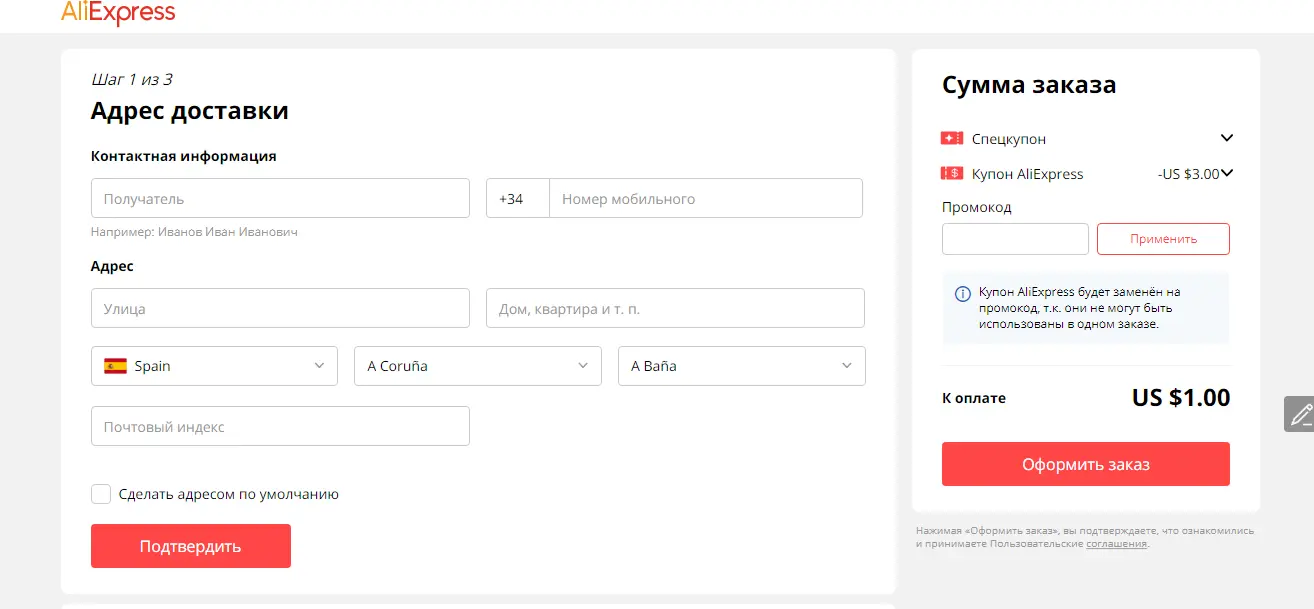
Task: Click the Подтвердить button
Action: click(x=191, y=546)
